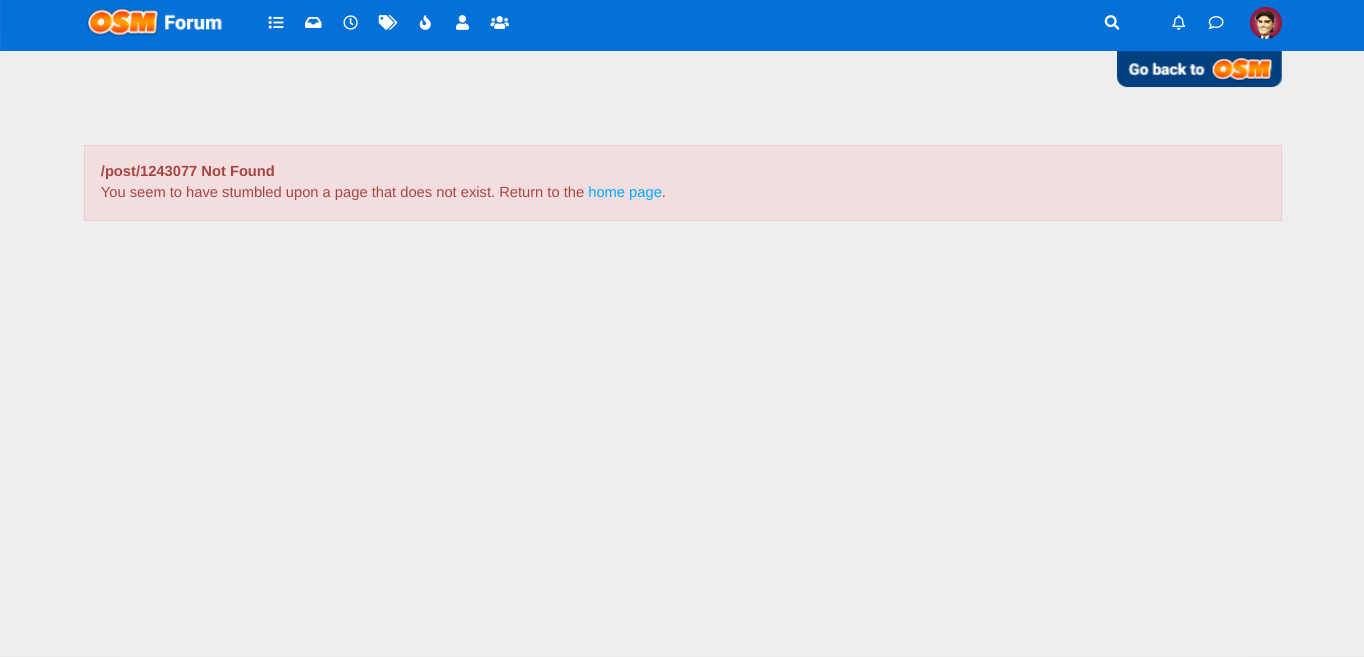
Task: Open the search magnifier icon
Action: pyautogui.click(x=1112, y=22)
